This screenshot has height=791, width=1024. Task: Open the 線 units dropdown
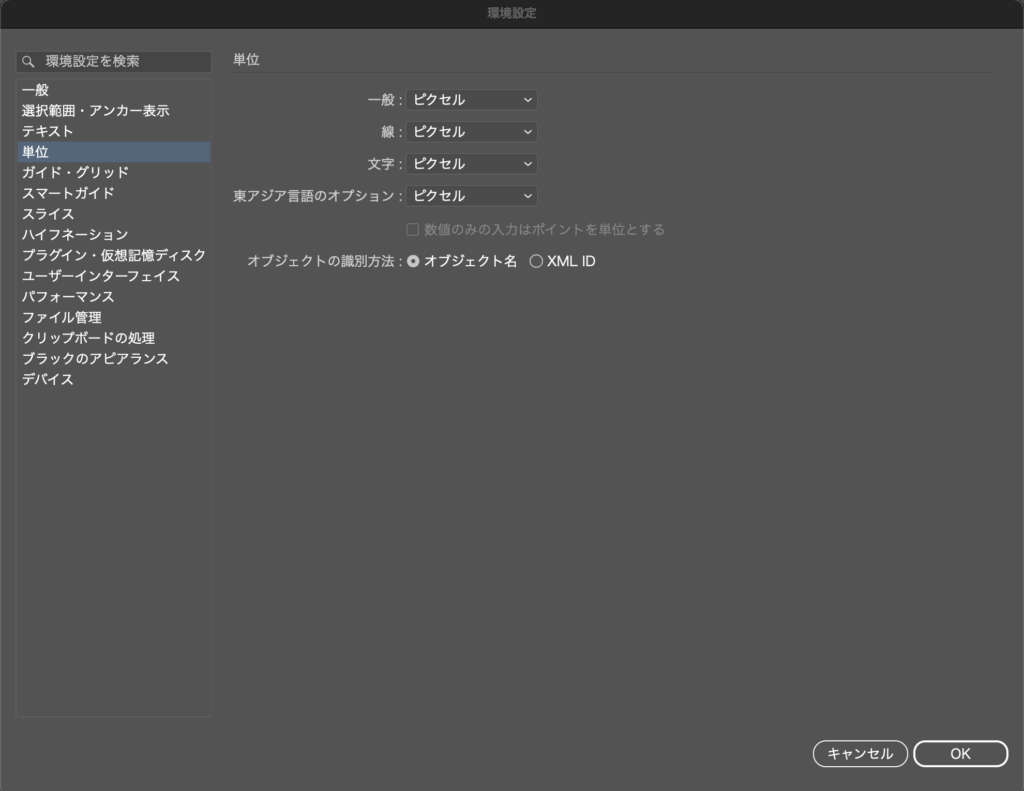pos(471,132)
